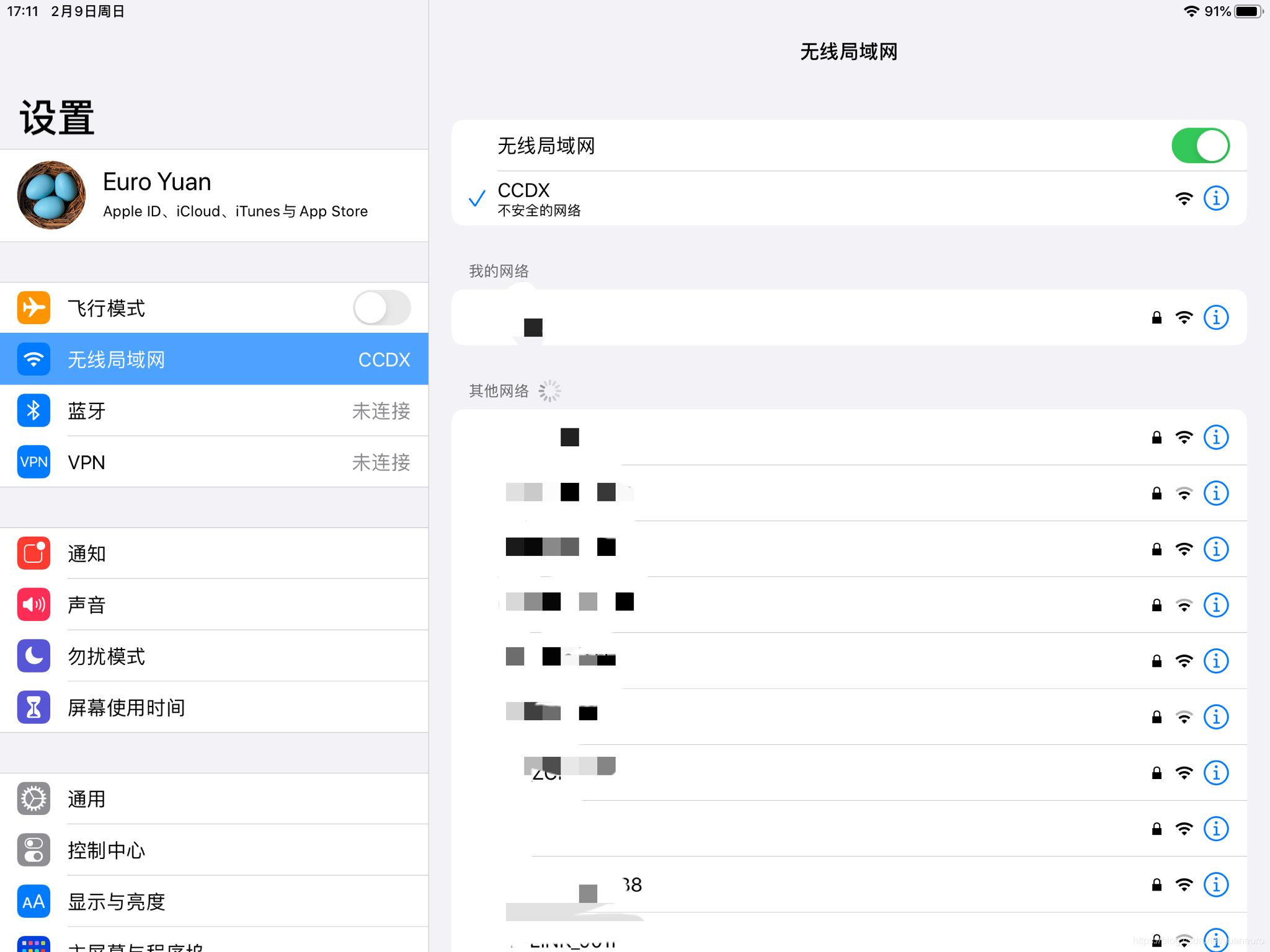Tap the 通用 gear icon
Viewport: 1270px width, 952px height.
pyautogui.click(x=33, y=798)
